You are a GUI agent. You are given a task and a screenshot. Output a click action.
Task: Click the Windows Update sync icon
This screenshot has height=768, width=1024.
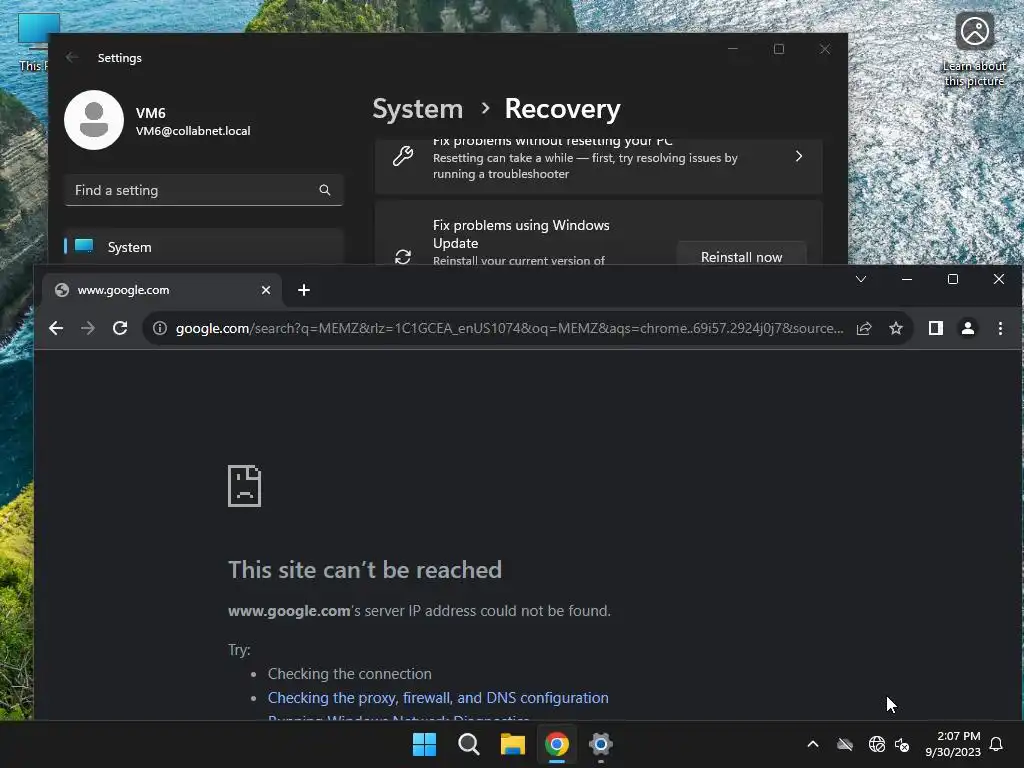click(x=403, y=257)
